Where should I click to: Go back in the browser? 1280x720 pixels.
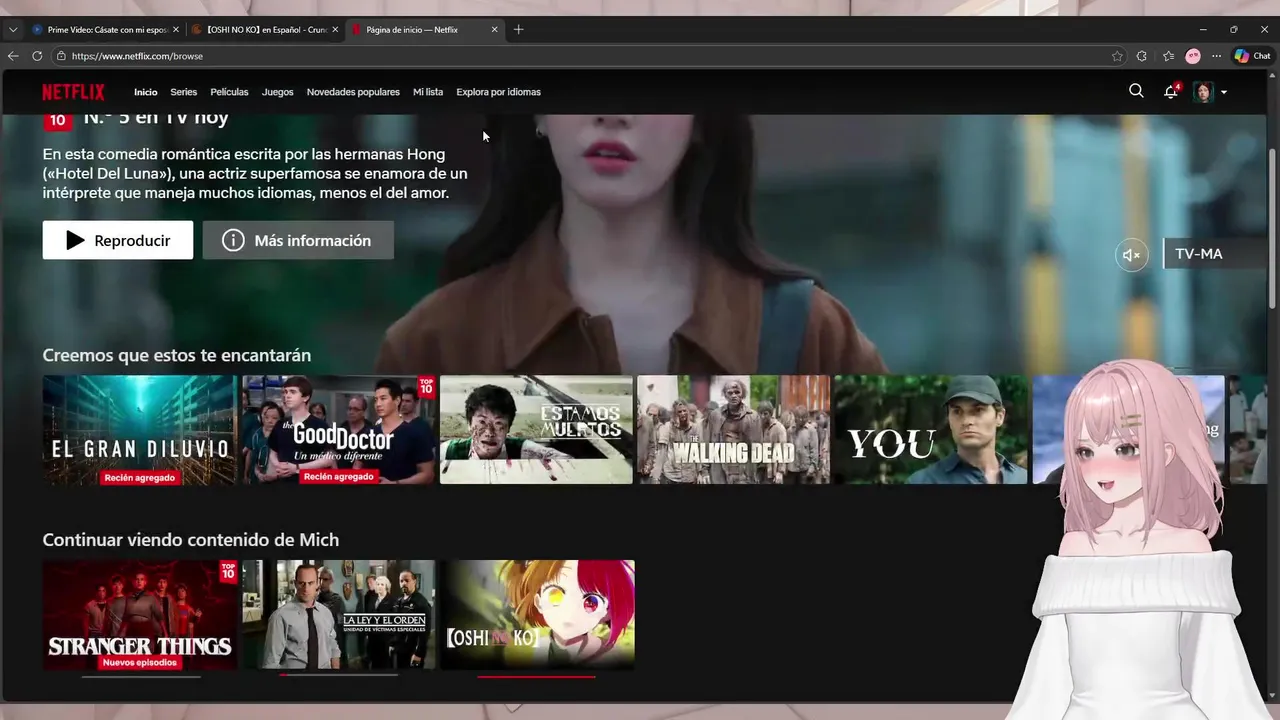click(13, 56)
